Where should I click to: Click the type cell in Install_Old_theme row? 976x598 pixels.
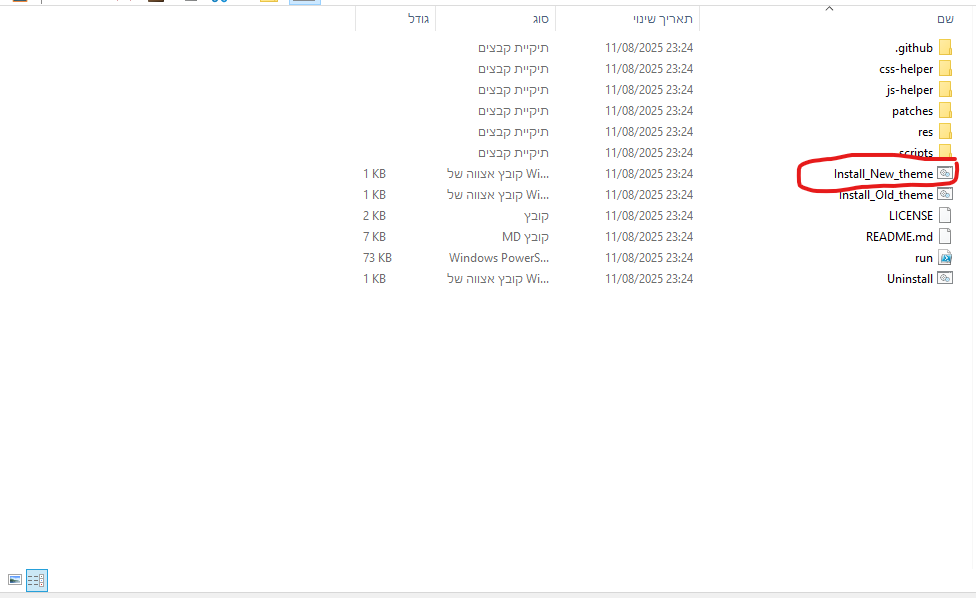point(498,195)
